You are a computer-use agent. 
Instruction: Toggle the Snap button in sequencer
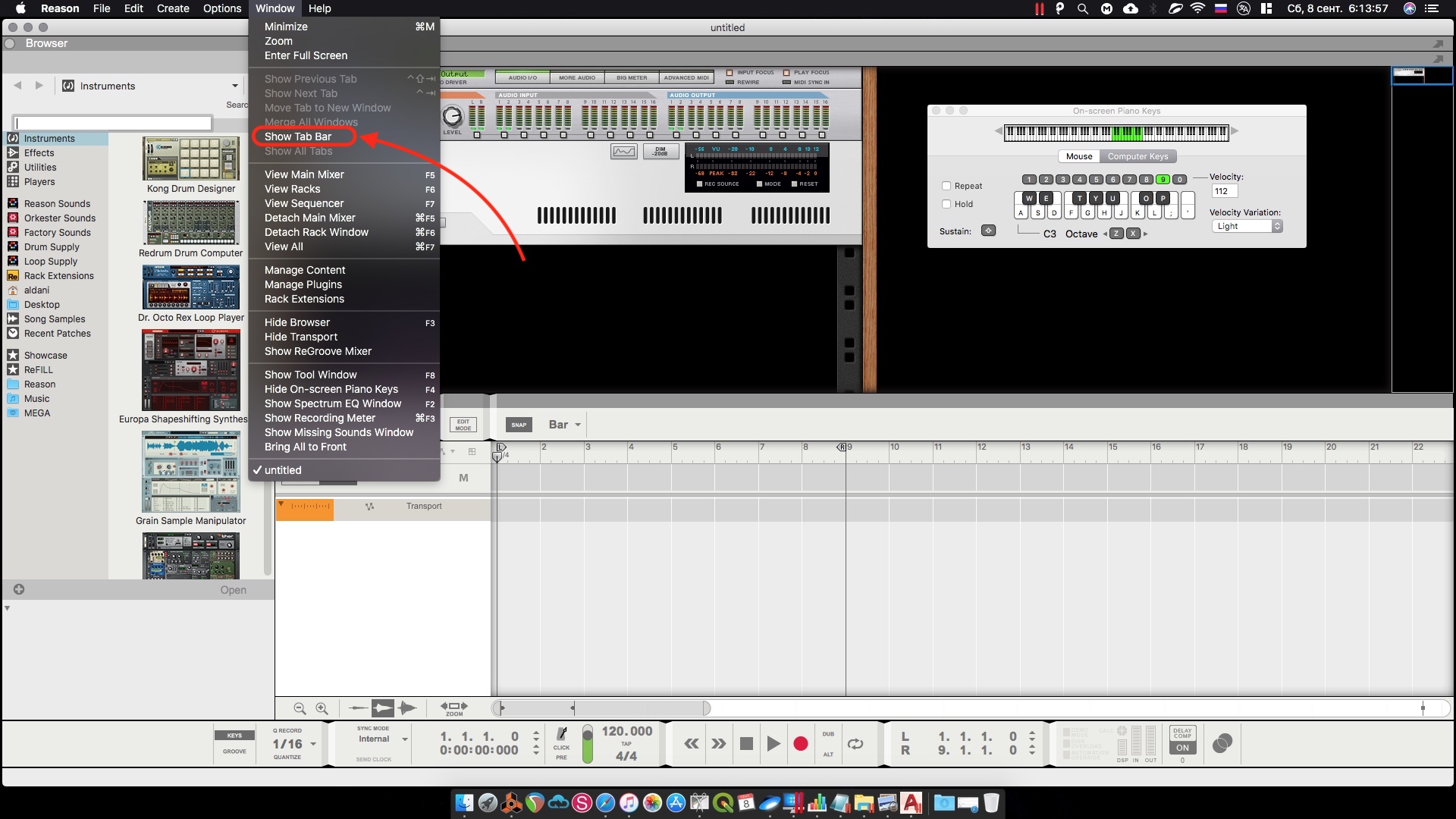pyautogui.click(x=519, y=425)
